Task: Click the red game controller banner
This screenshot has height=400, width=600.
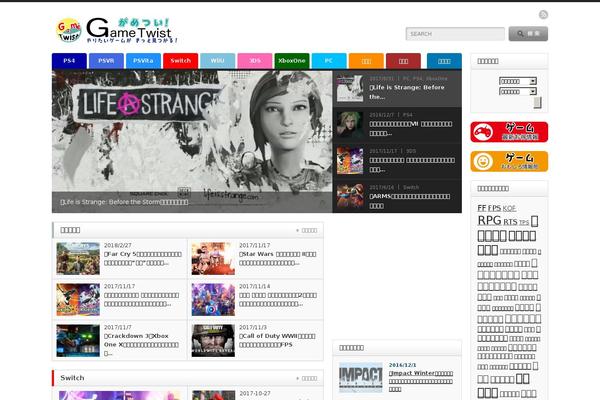Action: pyautogui.click(x=509, y=132)
